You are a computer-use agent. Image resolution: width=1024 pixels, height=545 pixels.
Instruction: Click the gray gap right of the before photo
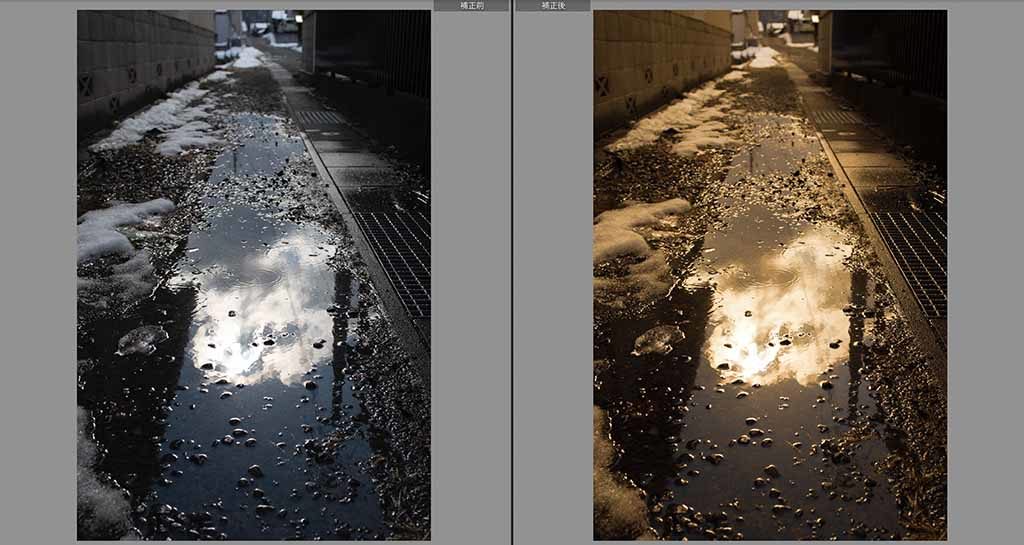point(470,272)
